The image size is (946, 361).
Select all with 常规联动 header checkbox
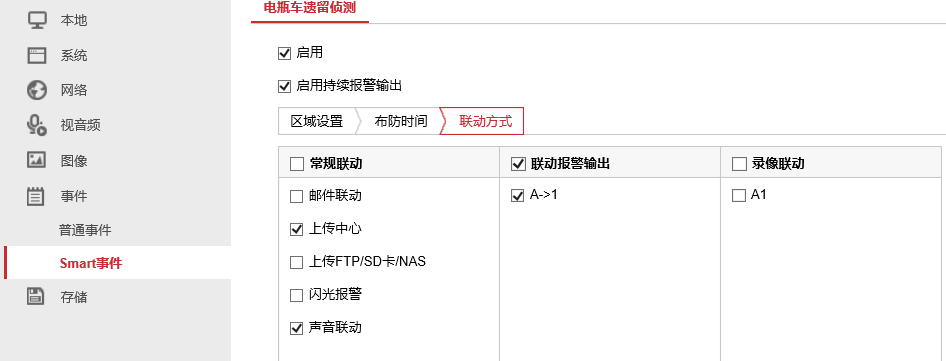(297, 164)
